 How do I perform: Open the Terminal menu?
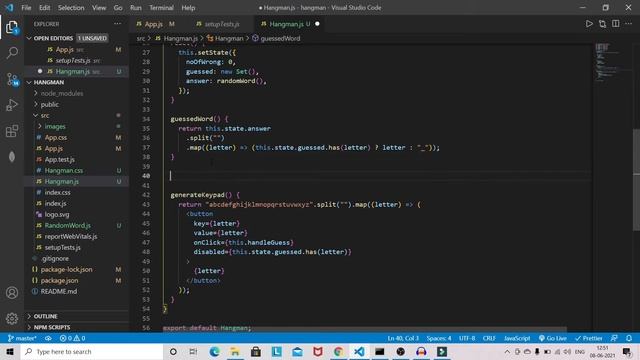coord(161,8)
